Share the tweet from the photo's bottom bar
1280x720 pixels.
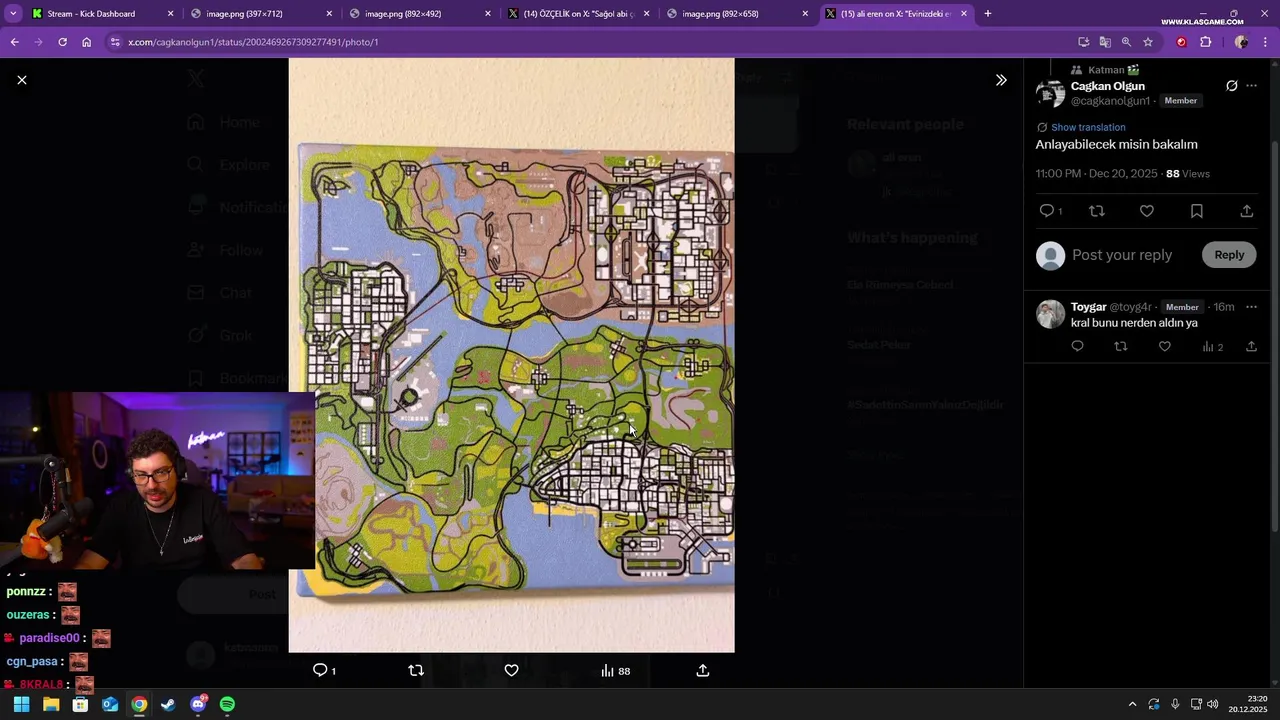tap(703, 671)
